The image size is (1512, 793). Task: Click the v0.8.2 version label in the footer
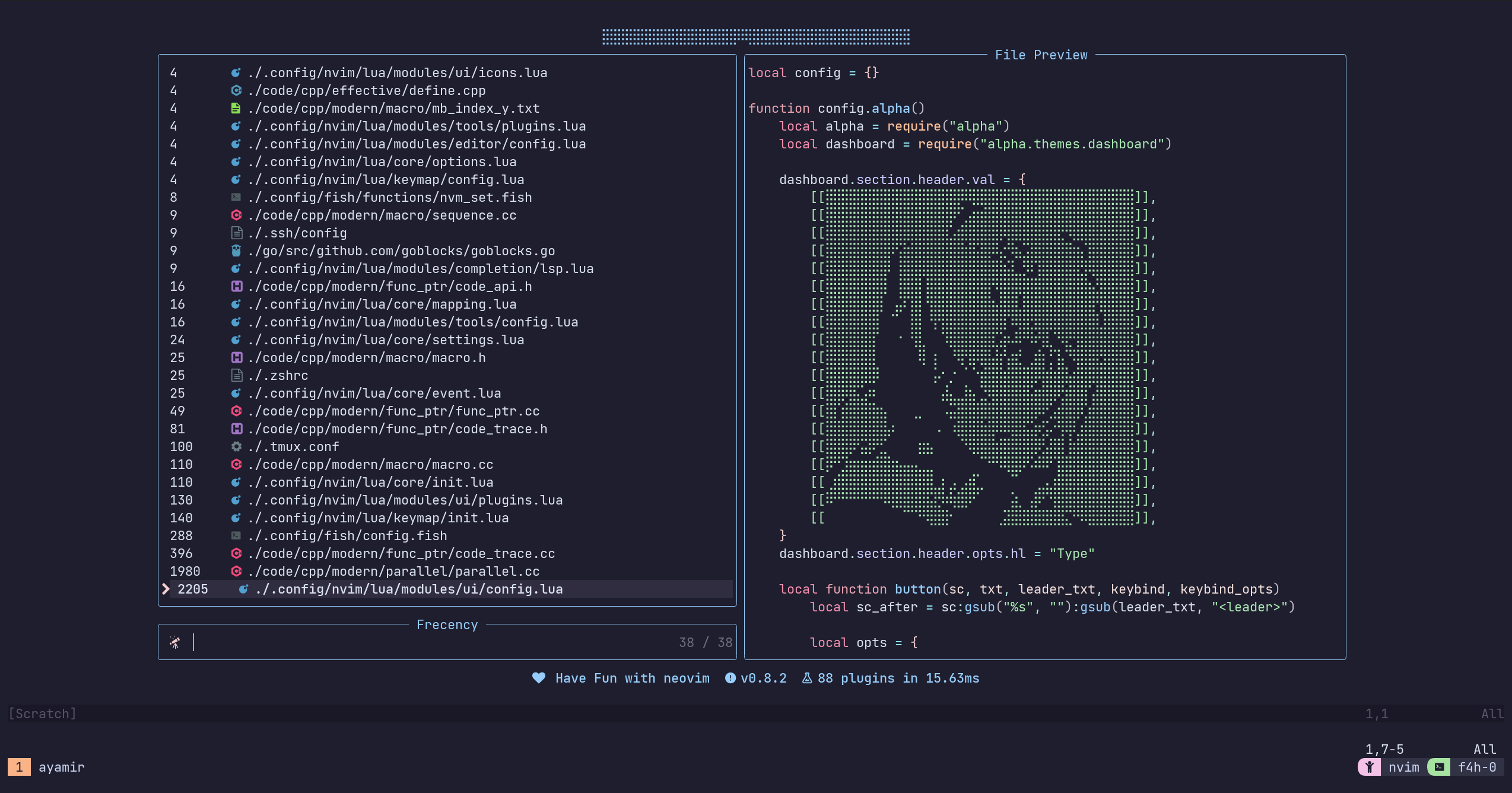click(763, 678)
